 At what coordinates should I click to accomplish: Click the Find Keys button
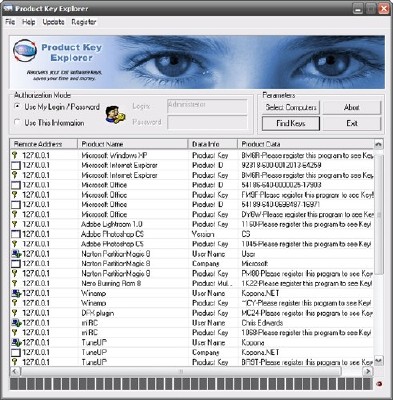point(291,123)
